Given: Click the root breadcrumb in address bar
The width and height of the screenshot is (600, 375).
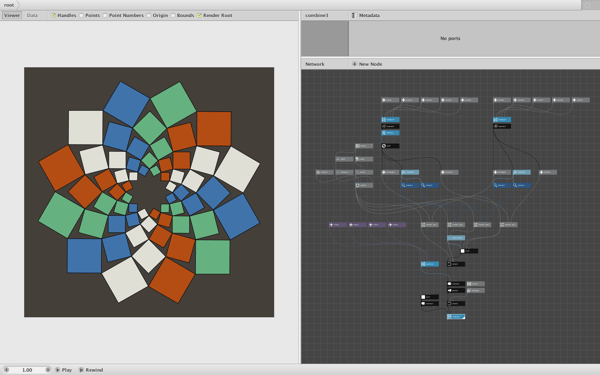Looking at the screenshot, I should (x=9, y=5).
